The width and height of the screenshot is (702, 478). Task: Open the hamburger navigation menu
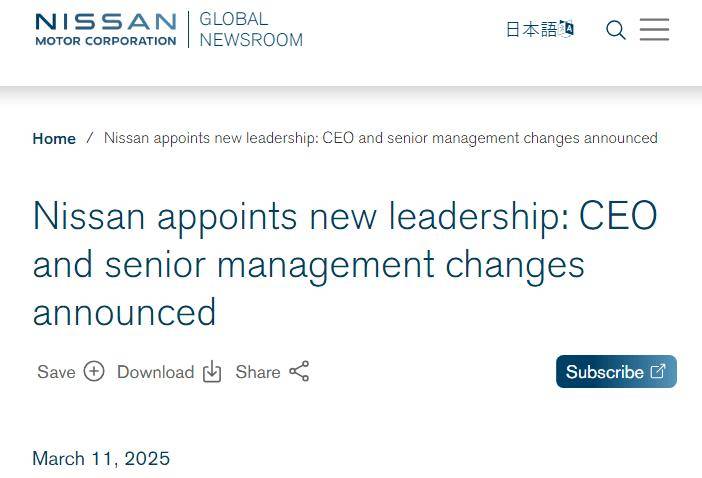click(x=654, y=30)
